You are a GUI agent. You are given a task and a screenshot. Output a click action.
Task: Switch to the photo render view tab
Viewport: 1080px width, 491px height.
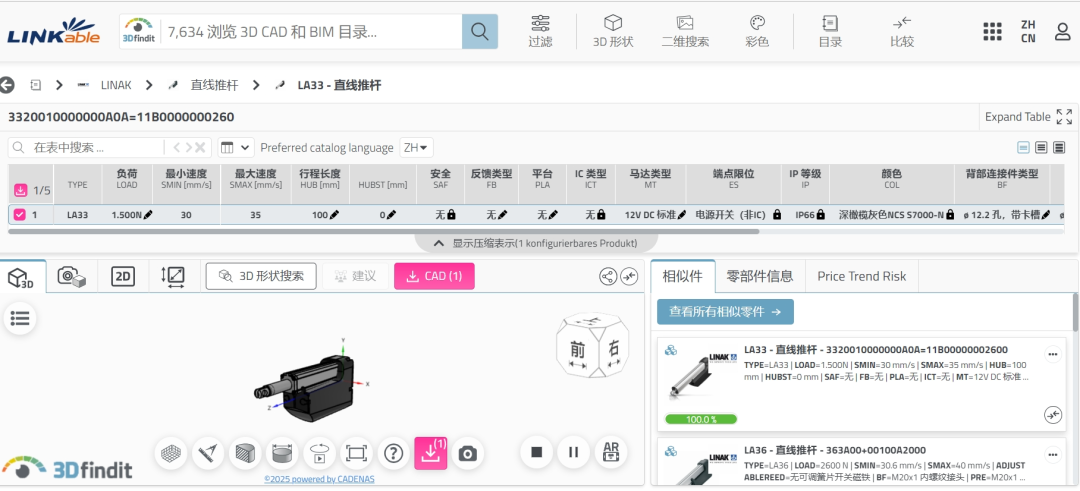(x=72, y=277)
